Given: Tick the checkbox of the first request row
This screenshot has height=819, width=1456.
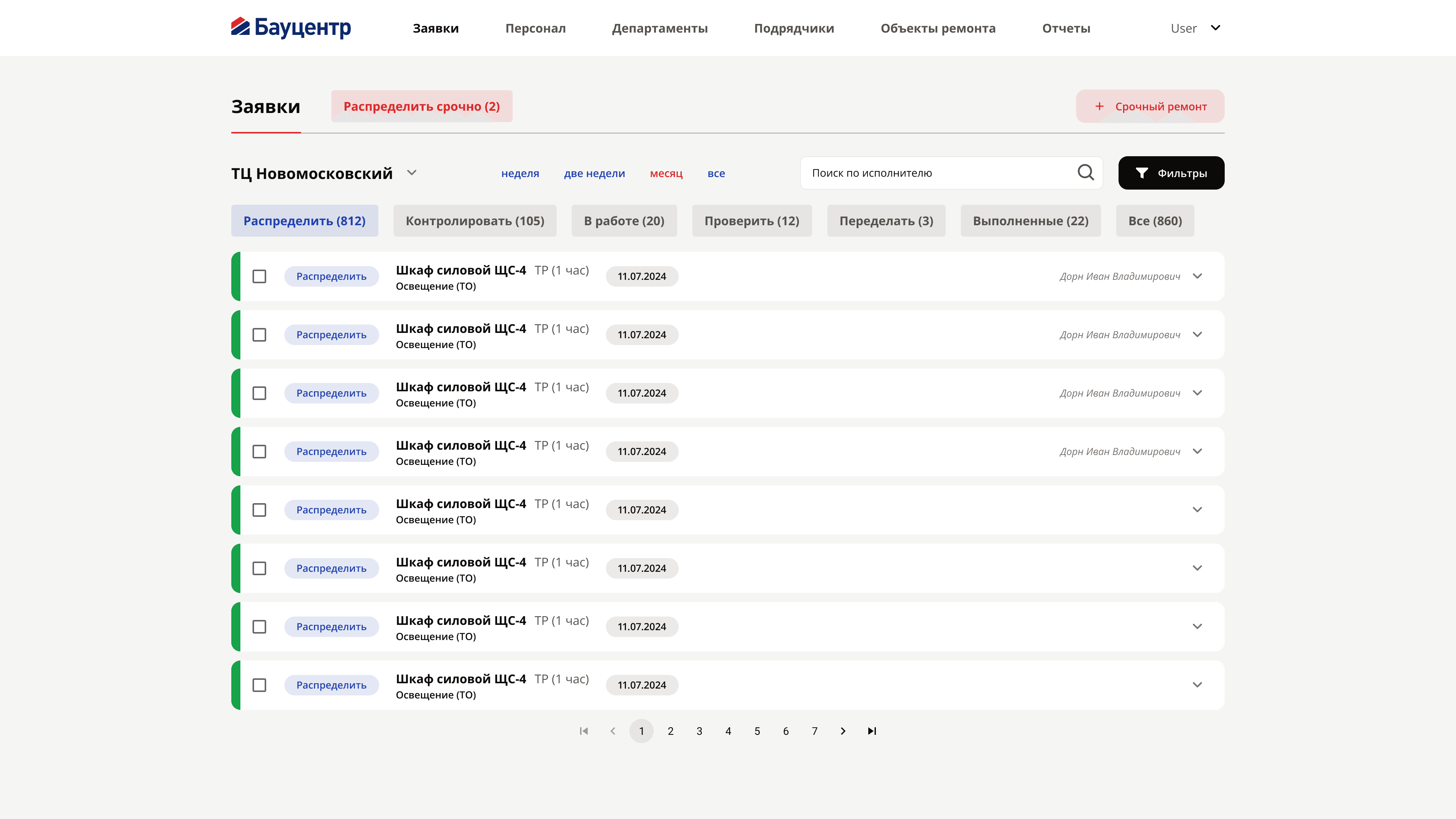Looking at the screenshot, I should coord(259,276).
